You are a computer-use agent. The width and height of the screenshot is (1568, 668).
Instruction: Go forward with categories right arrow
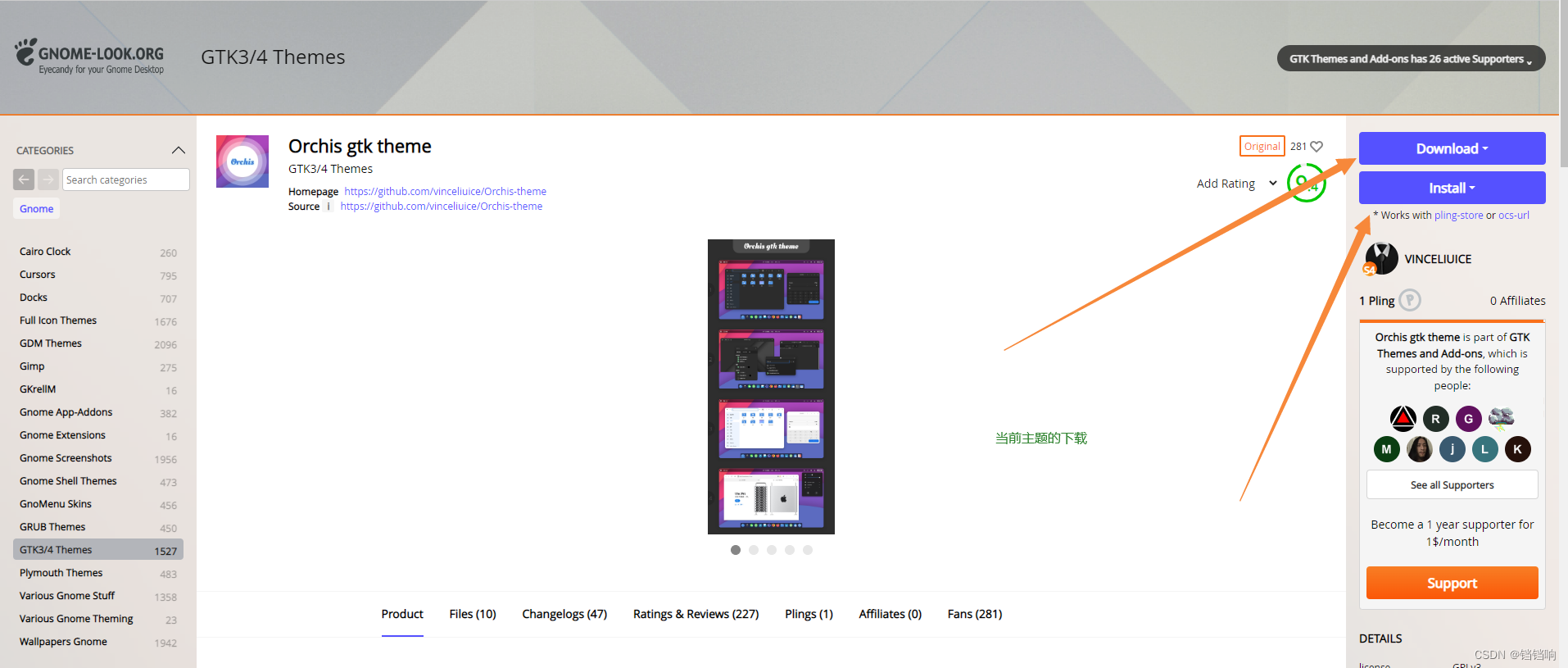tap(48, 179)
